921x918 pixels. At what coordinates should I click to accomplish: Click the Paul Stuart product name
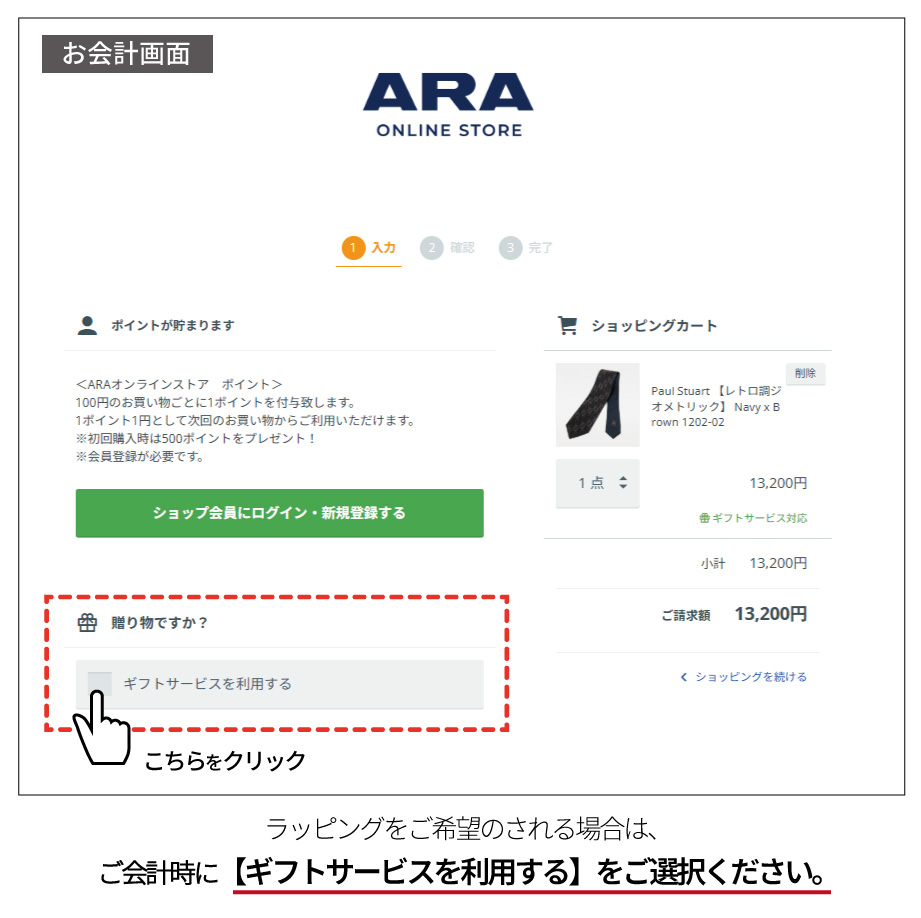click(x=716, y=406)
